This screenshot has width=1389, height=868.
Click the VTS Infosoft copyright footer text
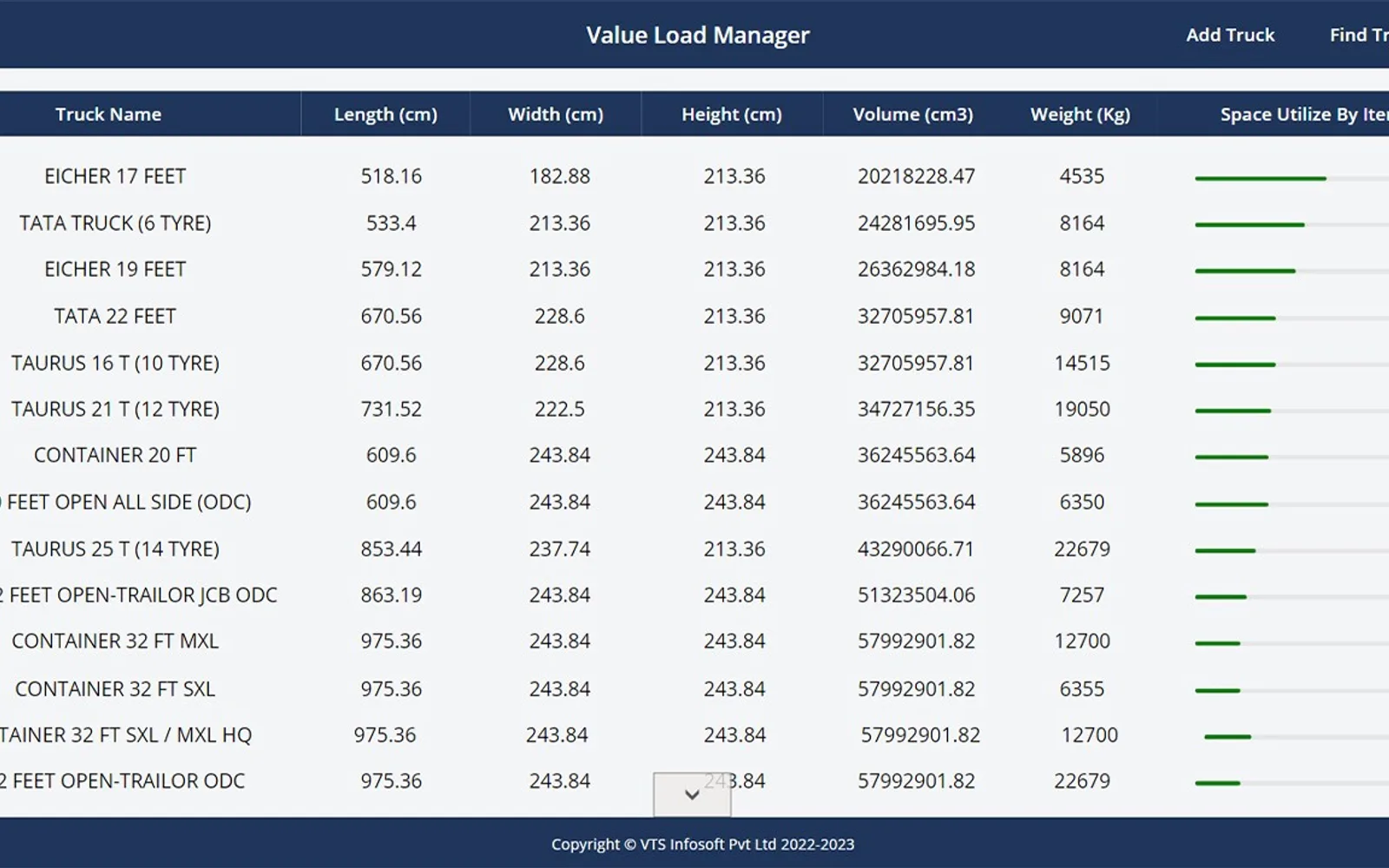coord(702,844)
